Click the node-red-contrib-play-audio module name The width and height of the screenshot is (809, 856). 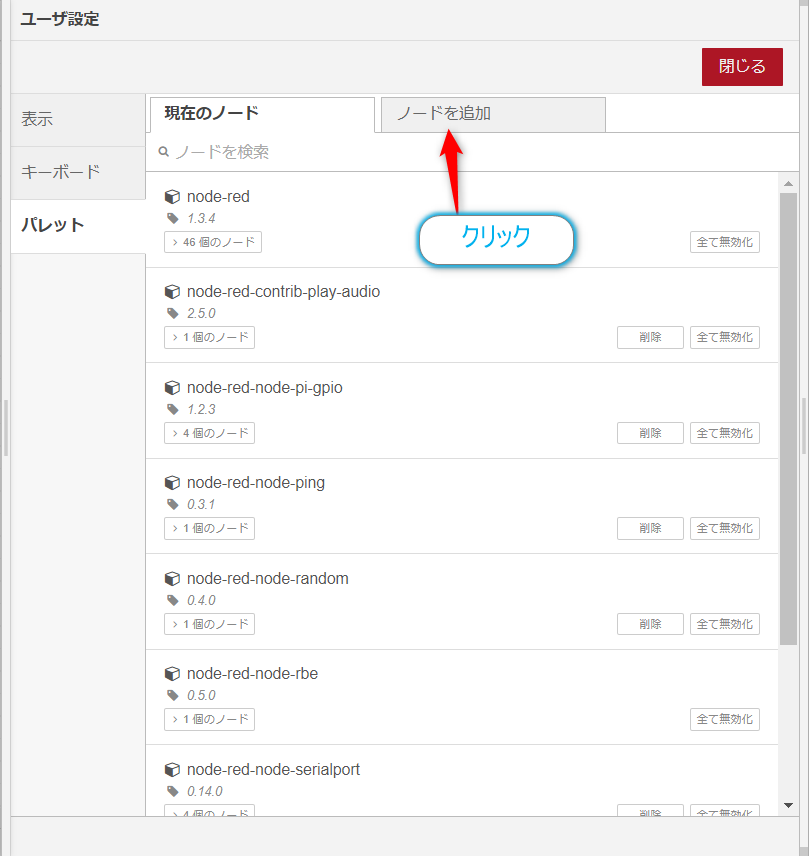coord(283,292)
